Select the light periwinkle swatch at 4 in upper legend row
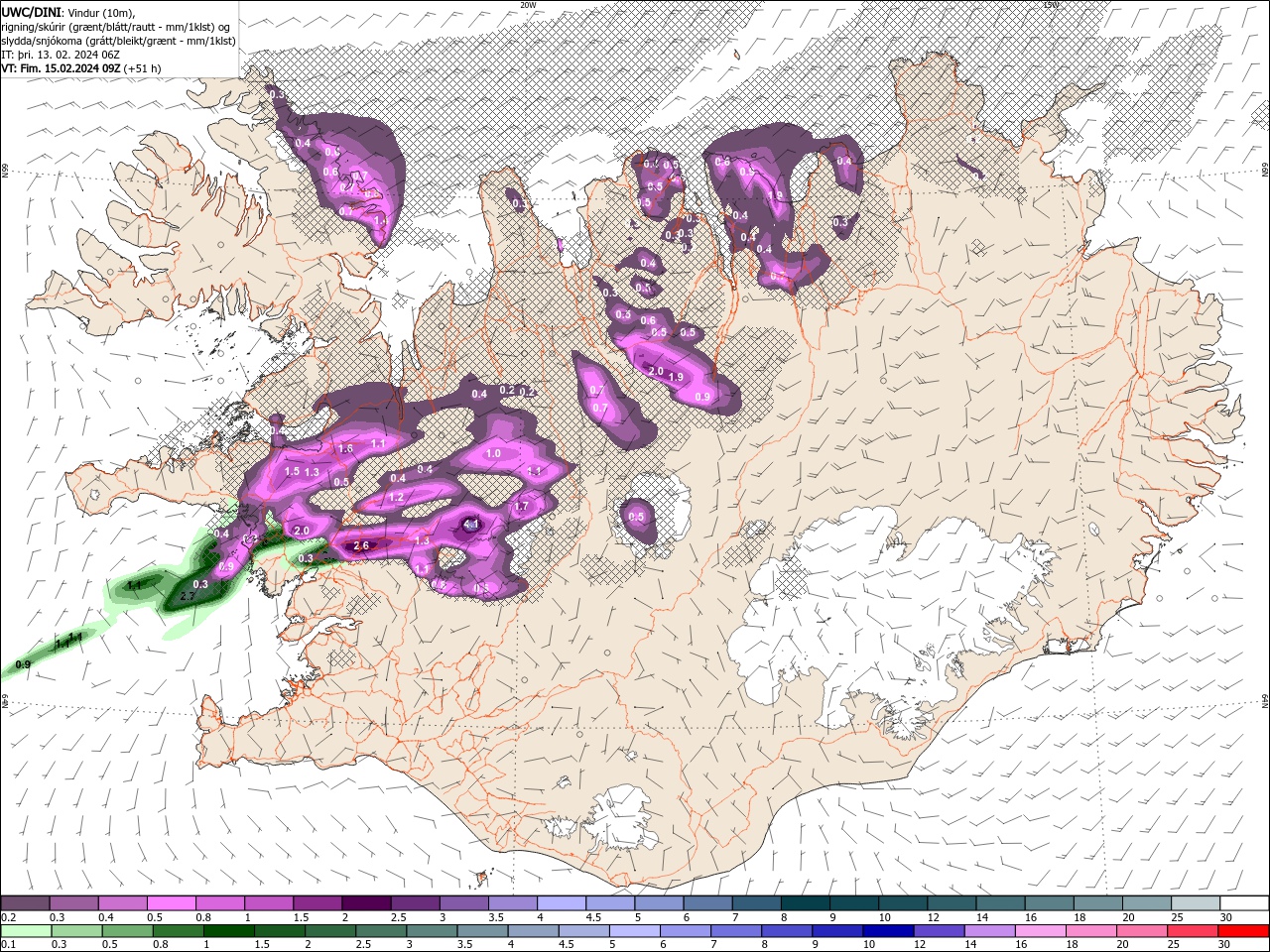Screen dimensions: 1270x952 561,902
